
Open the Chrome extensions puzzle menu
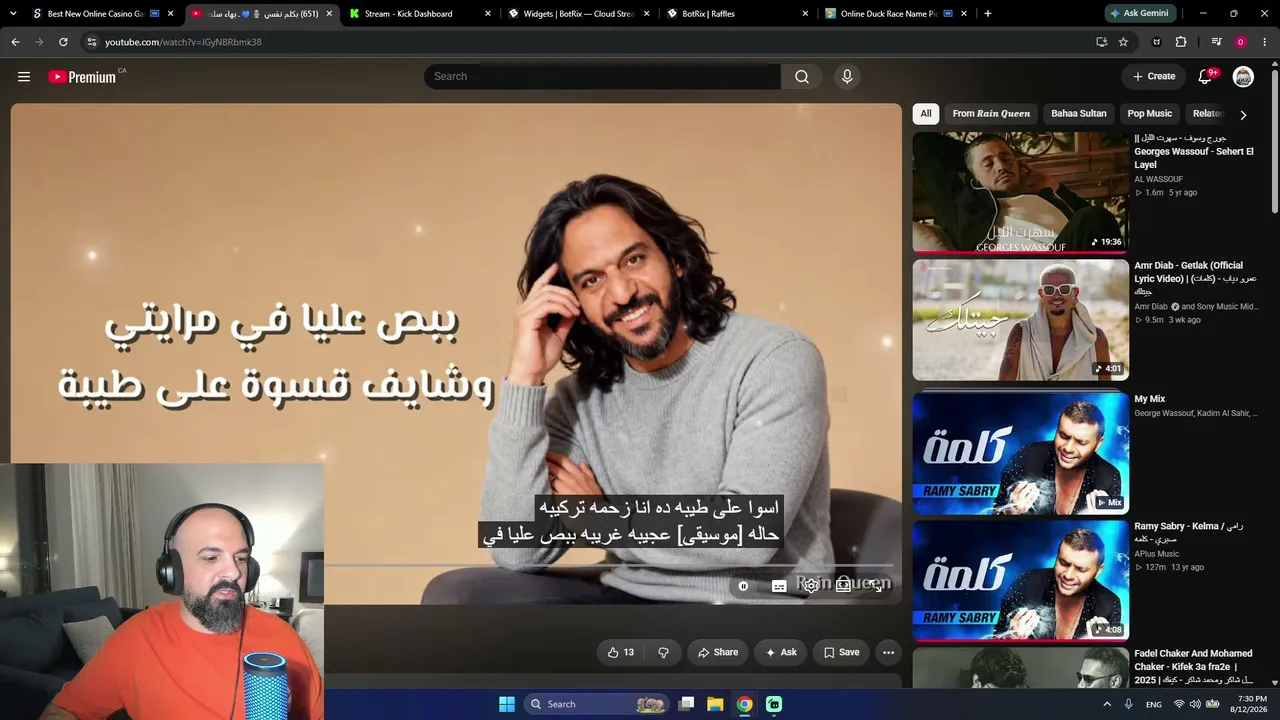pos(1181,42)
